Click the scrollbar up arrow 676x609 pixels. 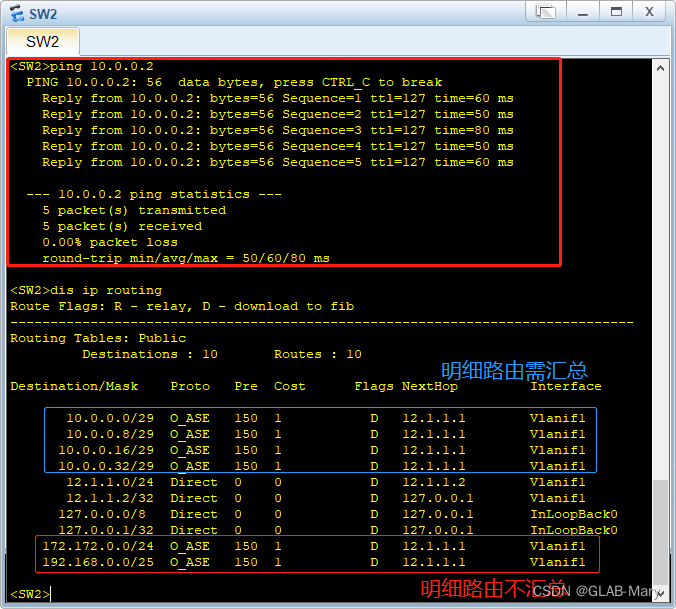pyautogui.click(x=660, y=68)
